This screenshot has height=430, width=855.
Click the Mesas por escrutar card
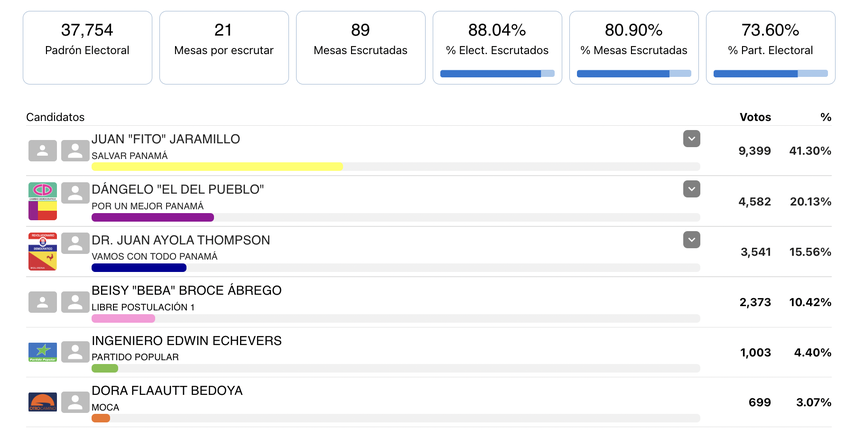[x=224, y=48]
